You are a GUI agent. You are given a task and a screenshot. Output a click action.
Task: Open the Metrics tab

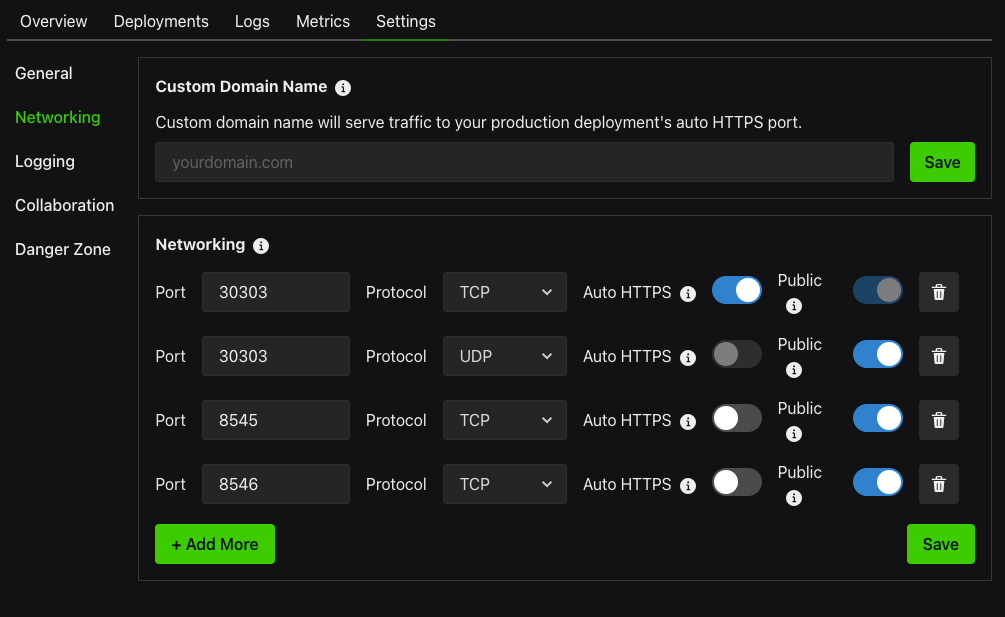(x=323, y=21)
